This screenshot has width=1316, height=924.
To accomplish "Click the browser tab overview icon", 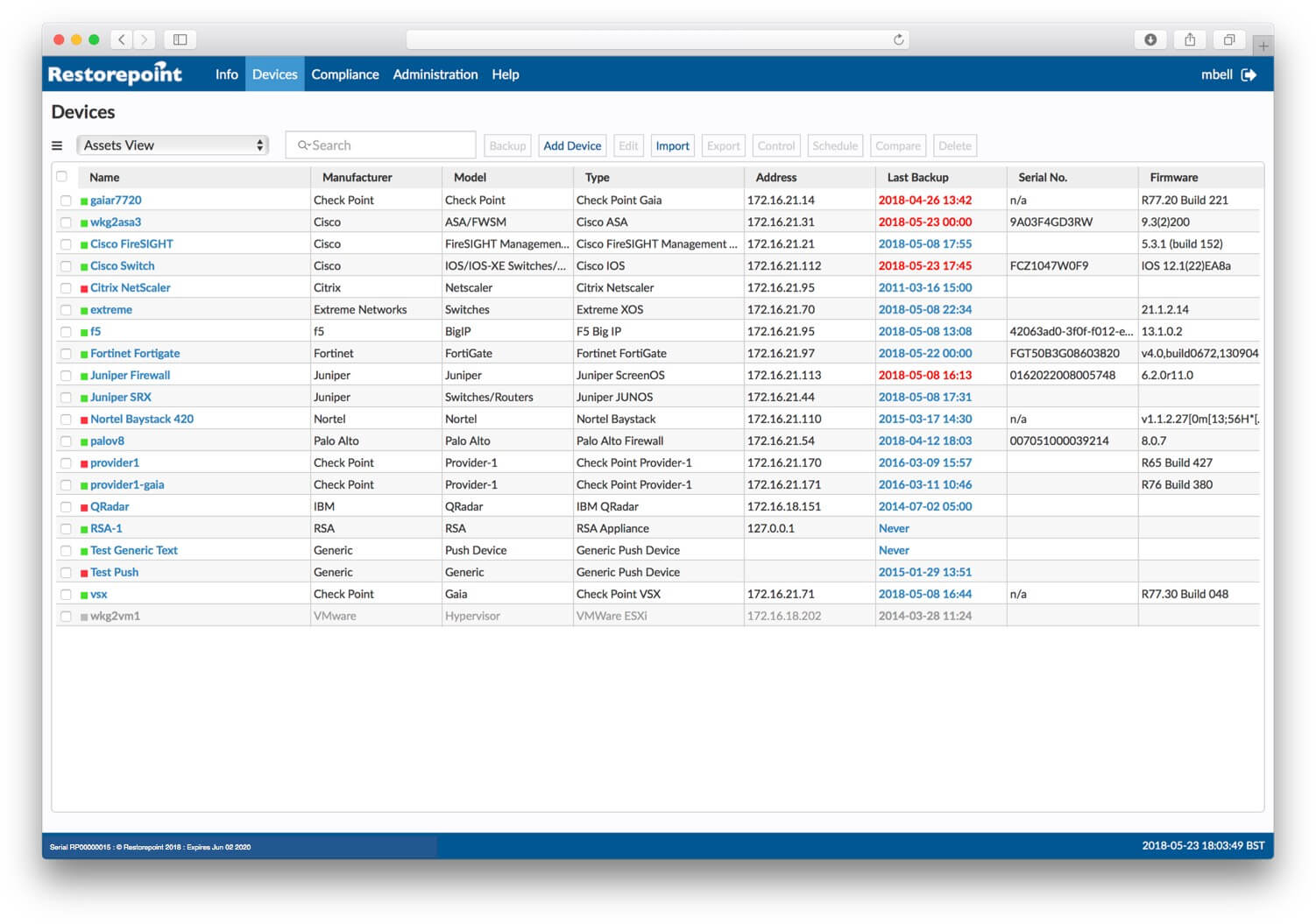I will (x=1228, y=39).
